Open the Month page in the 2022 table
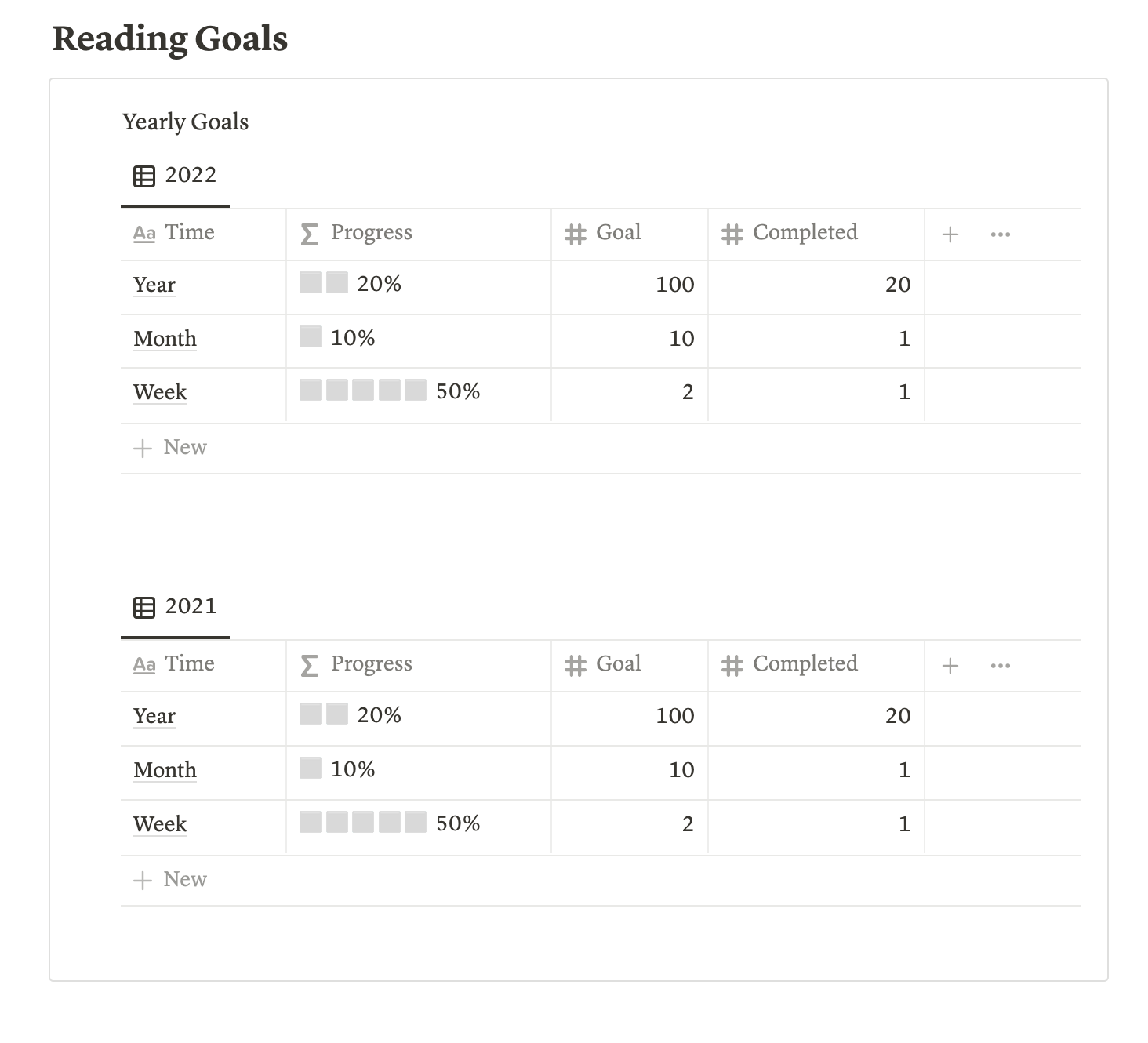The width and height of the screenshot is (1148, 1043). click(165, 340)
